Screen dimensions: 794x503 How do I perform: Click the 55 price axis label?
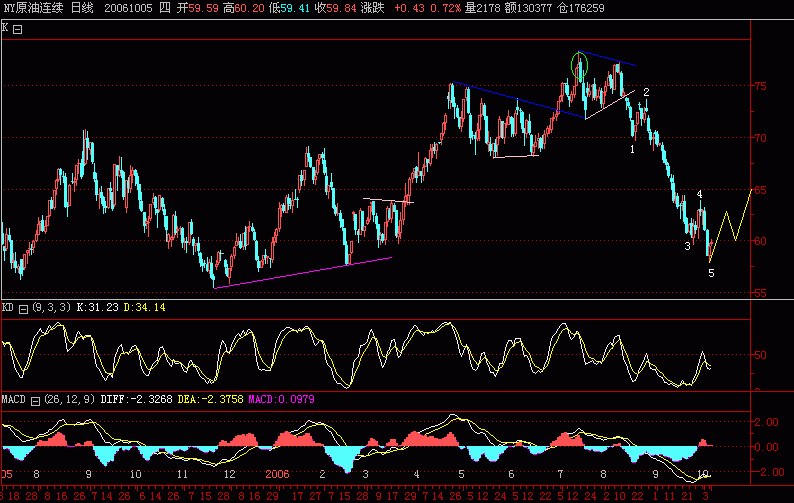[x=760, y=293]
